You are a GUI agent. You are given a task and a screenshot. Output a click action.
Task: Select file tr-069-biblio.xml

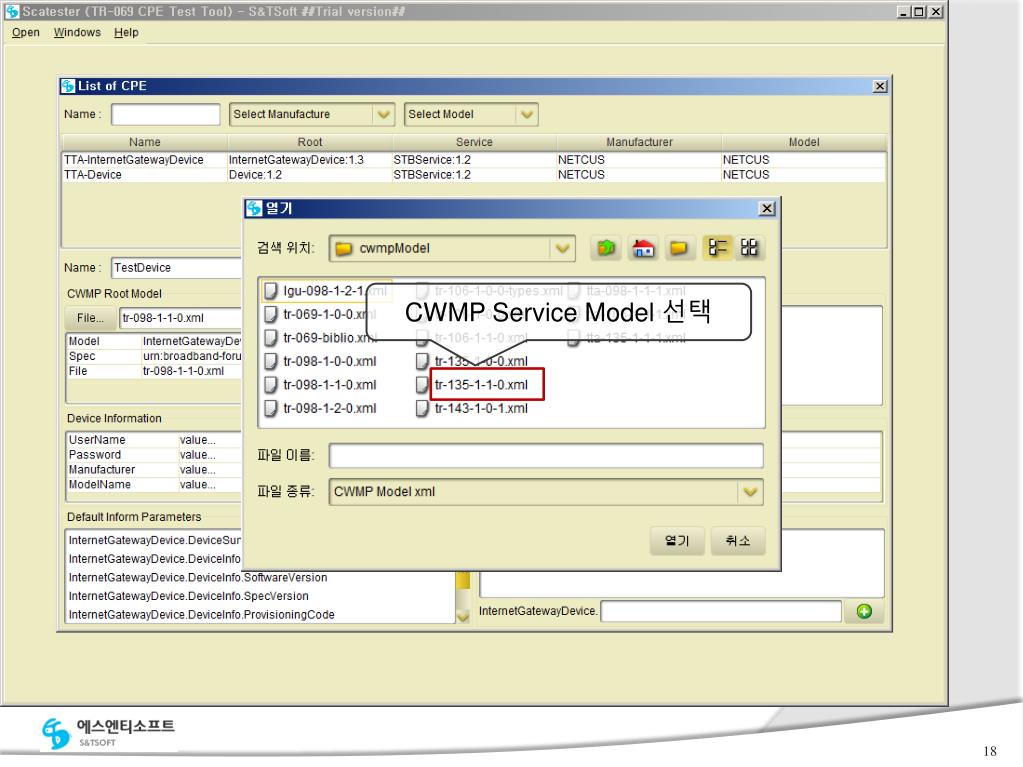point(329,338)
